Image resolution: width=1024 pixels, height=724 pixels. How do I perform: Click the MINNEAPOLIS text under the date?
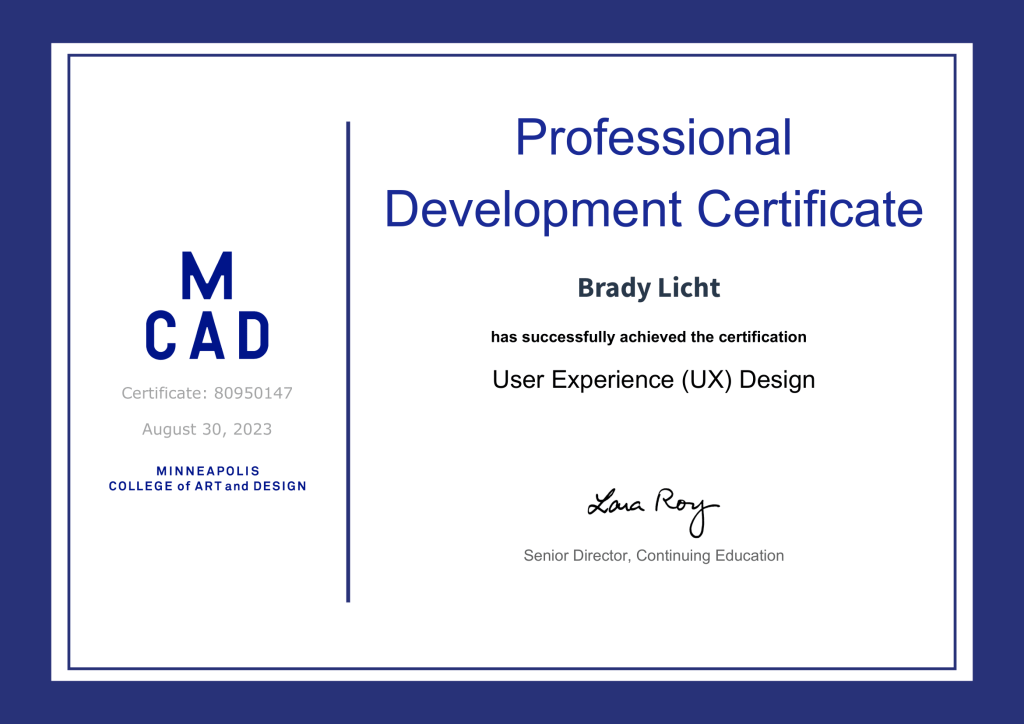[x=208, y=470]
